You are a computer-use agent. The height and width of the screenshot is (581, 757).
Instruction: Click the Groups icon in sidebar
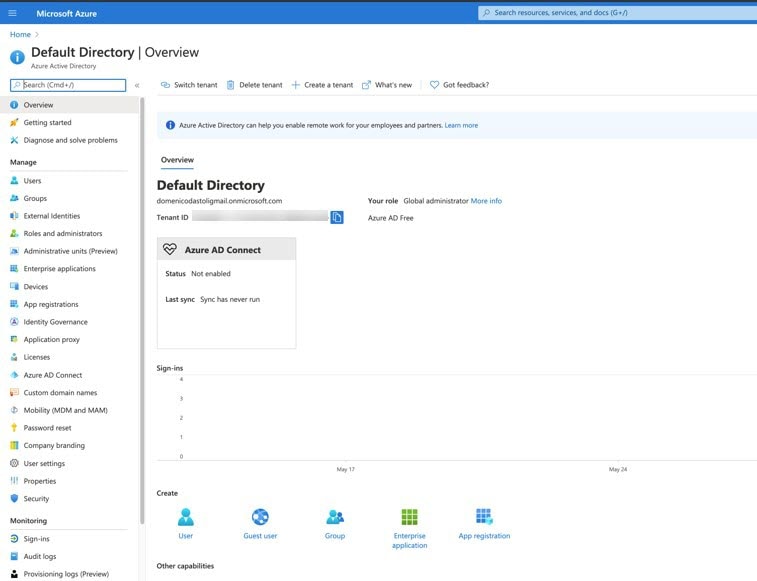pos(14,198)
